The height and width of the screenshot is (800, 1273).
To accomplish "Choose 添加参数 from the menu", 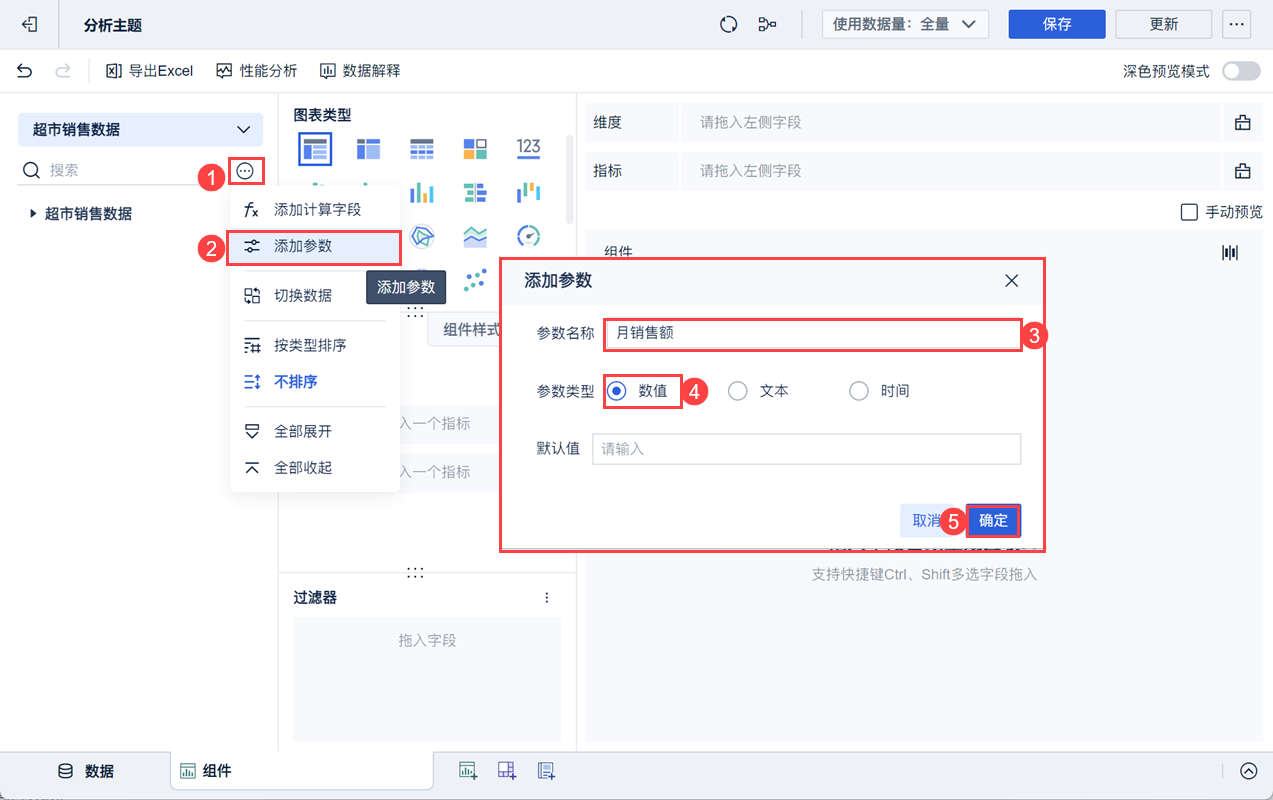I will click(315, 246).
